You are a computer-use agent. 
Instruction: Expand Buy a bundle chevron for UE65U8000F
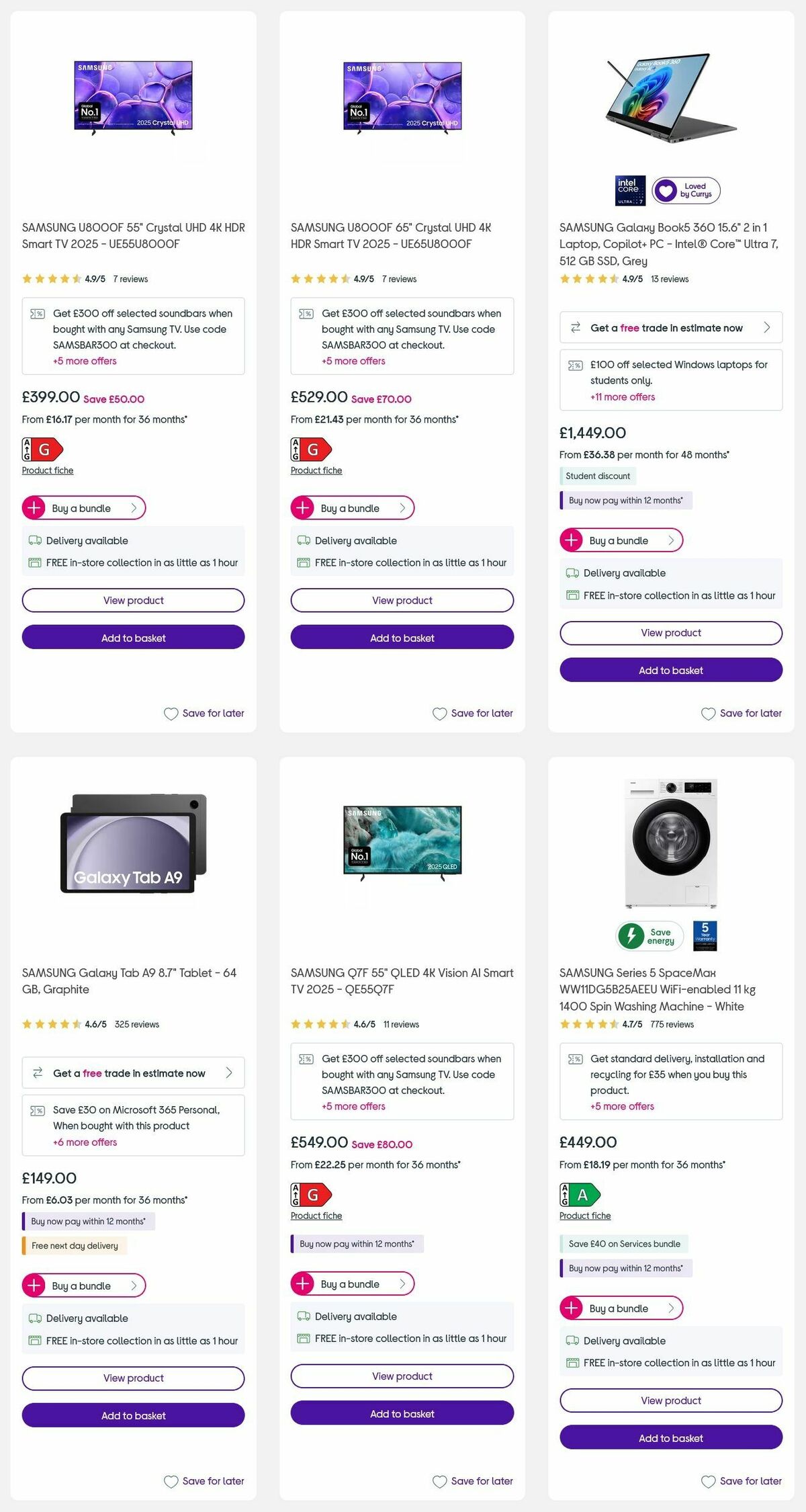[402, 508]
